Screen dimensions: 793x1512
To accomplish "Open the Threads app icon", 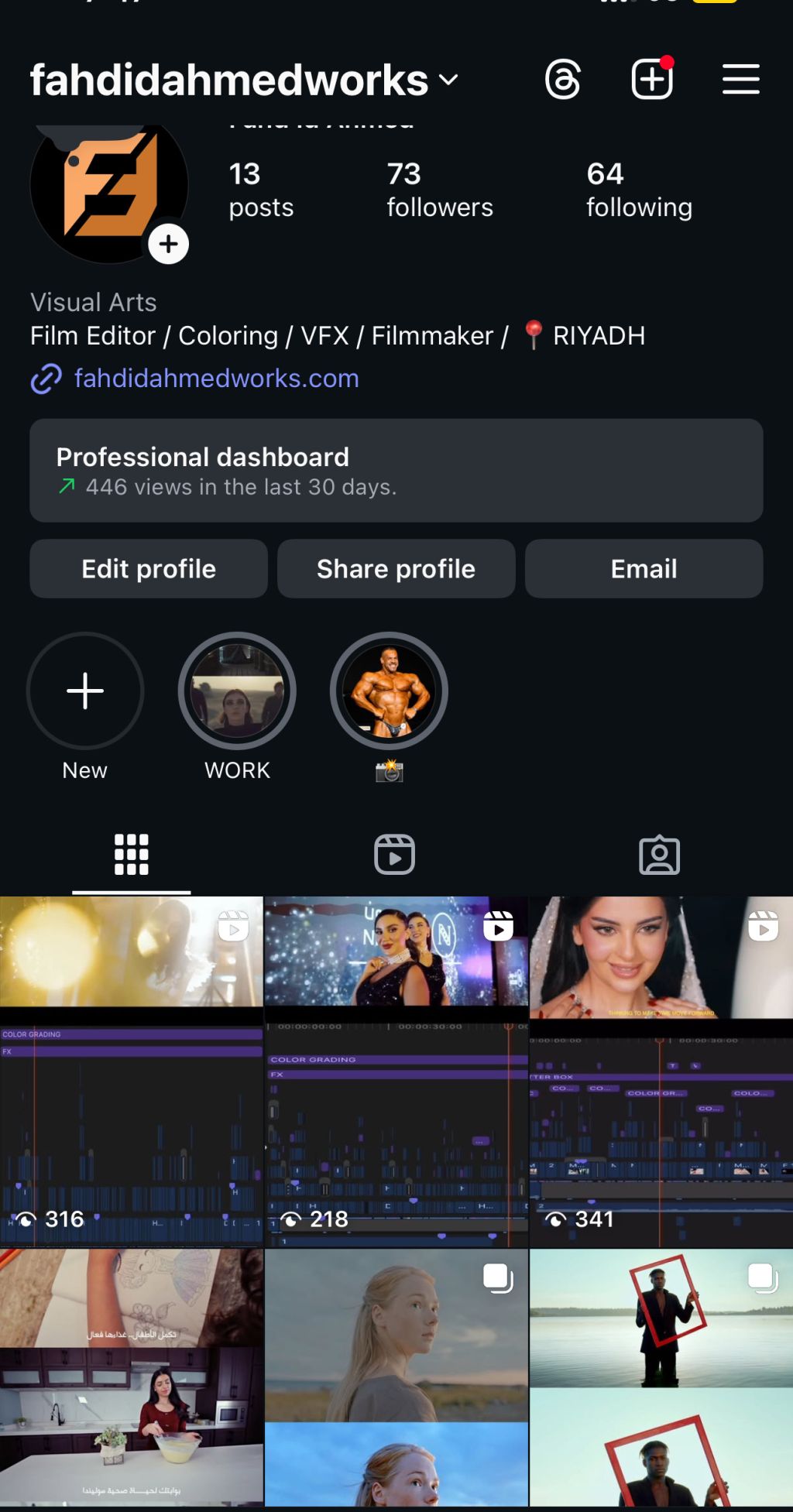I will tap(563, 80).
